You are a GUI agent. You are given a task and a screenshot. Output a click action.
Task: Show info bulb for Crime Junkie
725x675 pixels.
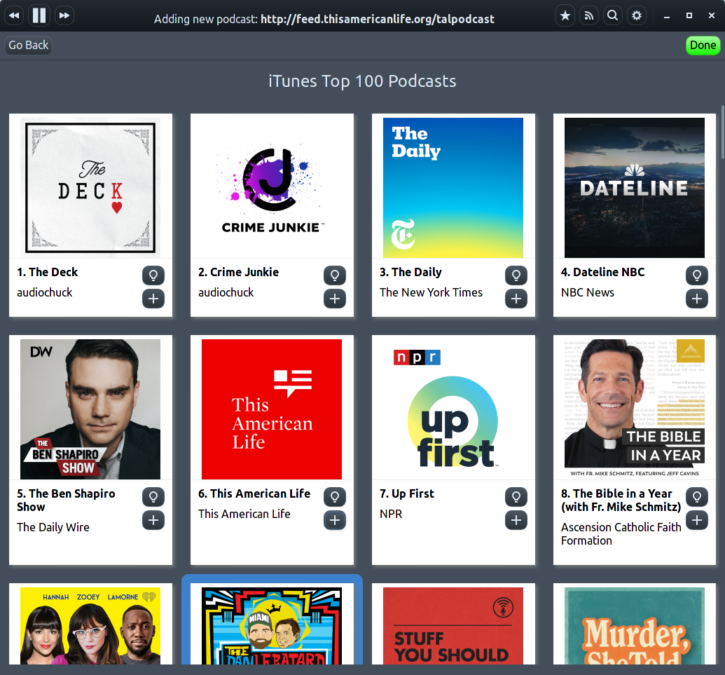pyautogui.click(x=335, y=276)
